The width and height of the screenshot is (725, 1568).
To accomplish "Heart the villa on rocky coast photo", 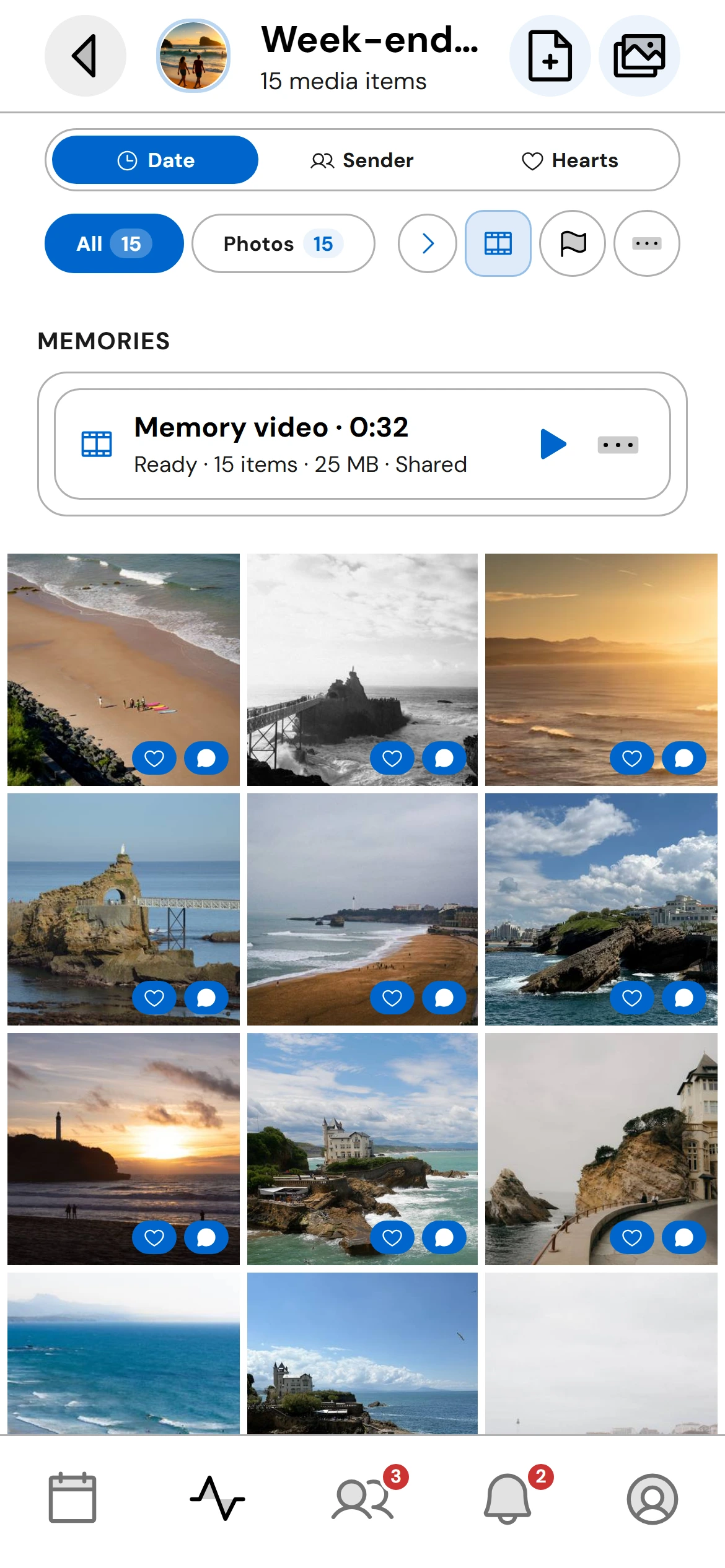I will click(x=392, y=1237).
